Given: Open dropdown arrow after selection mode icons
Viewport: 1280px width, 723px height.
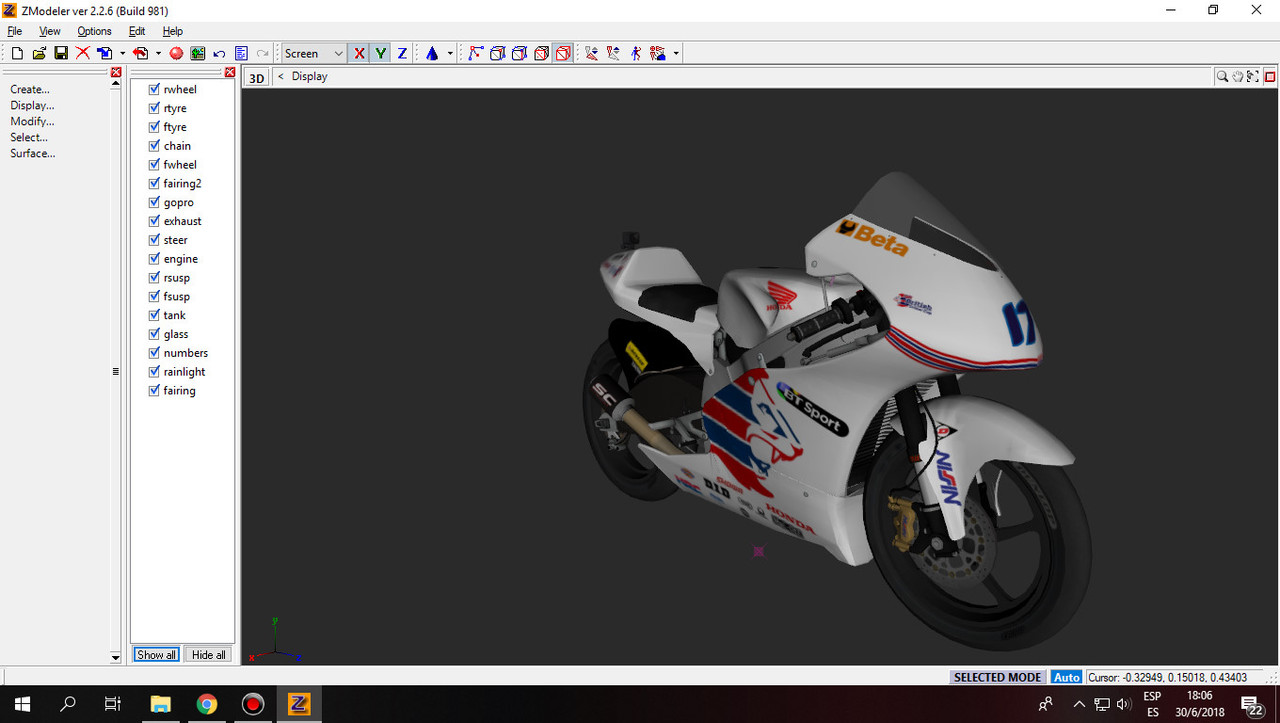Looking at the screenshot, I should tap(676, 53).
